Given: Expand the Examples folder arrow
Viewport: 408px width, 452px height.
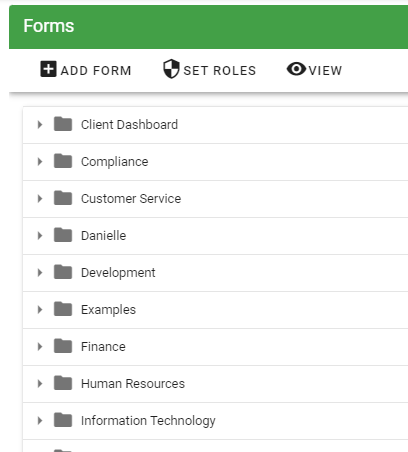Looking at the screenshot, I should pyautogui.click(x=40, y=310).
